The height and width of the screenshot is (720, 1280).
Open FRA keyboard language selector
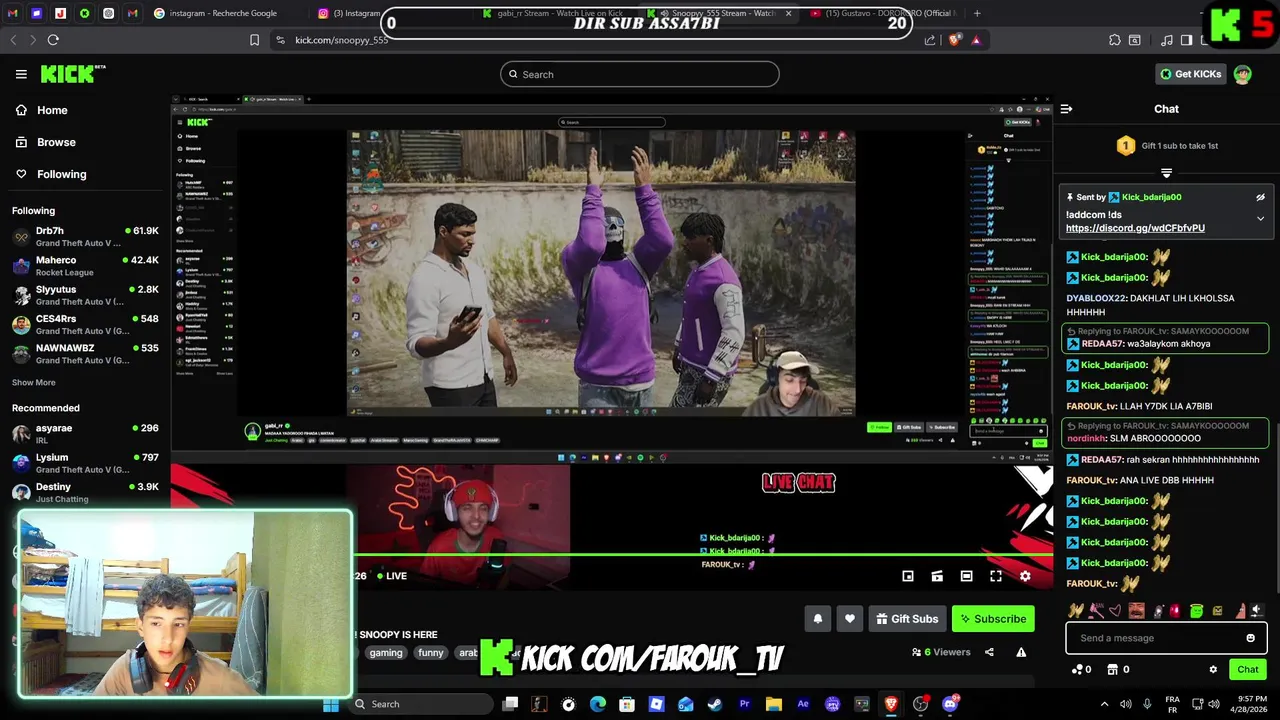(1172, 704)
